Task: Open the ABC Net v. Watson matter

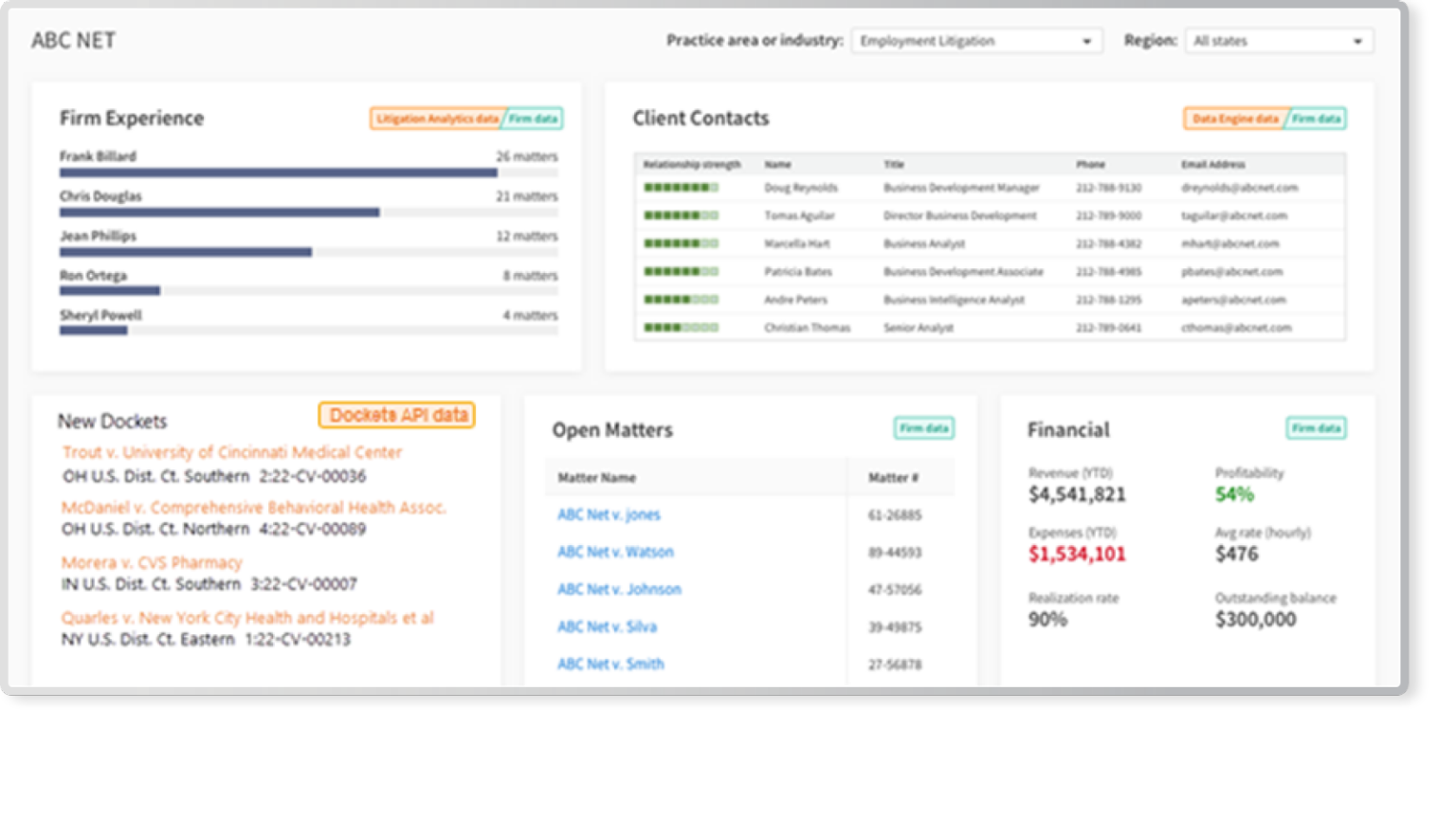Action: (615, 552)
